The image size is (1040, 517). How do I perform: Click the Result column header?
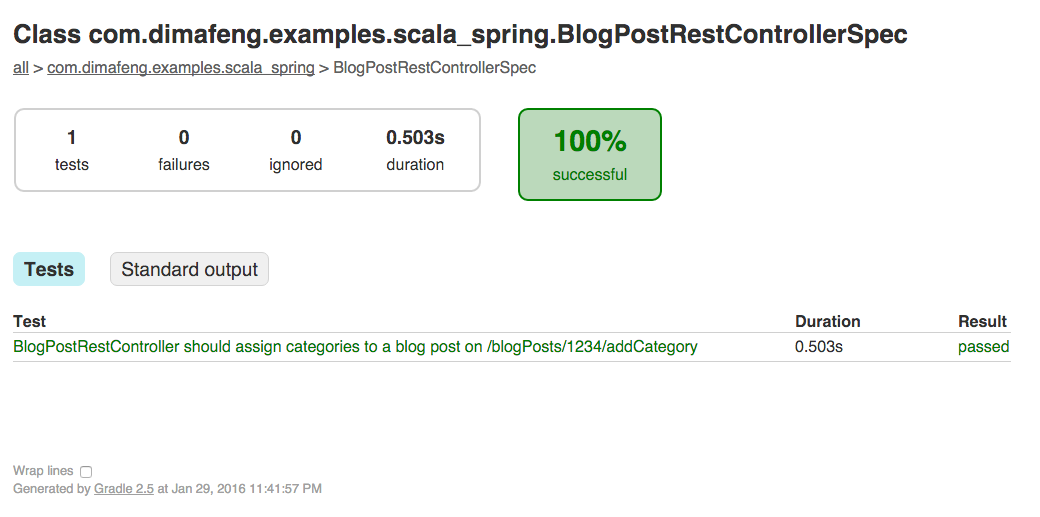(982, 322)
